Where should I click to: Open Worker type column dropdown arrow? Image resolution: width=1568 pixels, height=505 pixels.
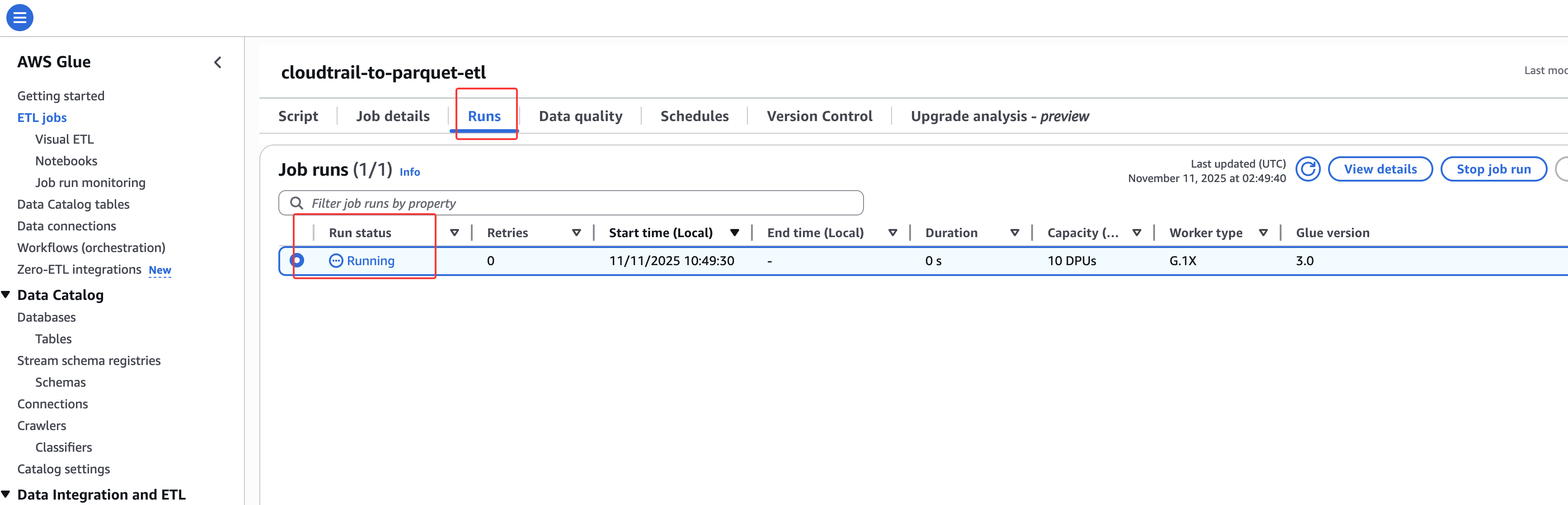(1263, 233)
